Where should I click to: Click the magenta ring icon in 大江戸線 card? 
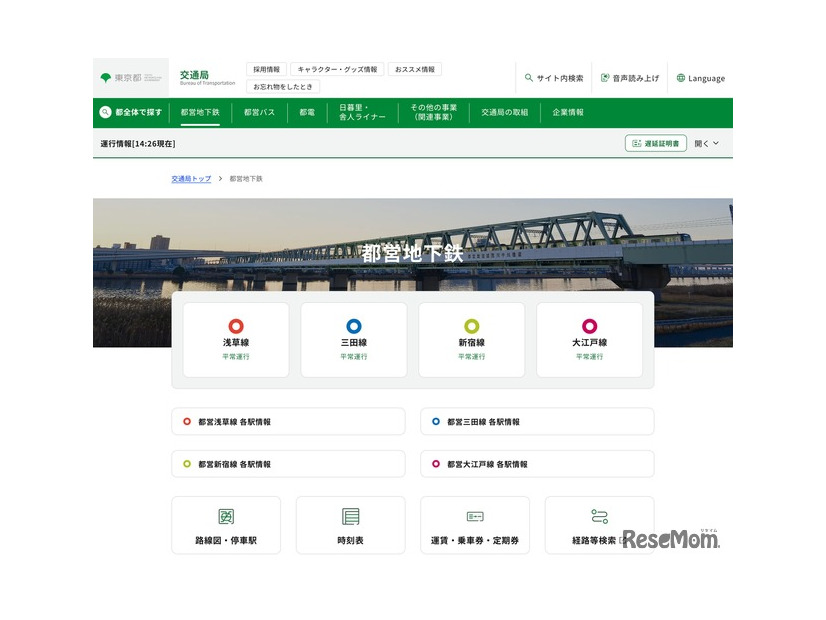tap(589, 326)
